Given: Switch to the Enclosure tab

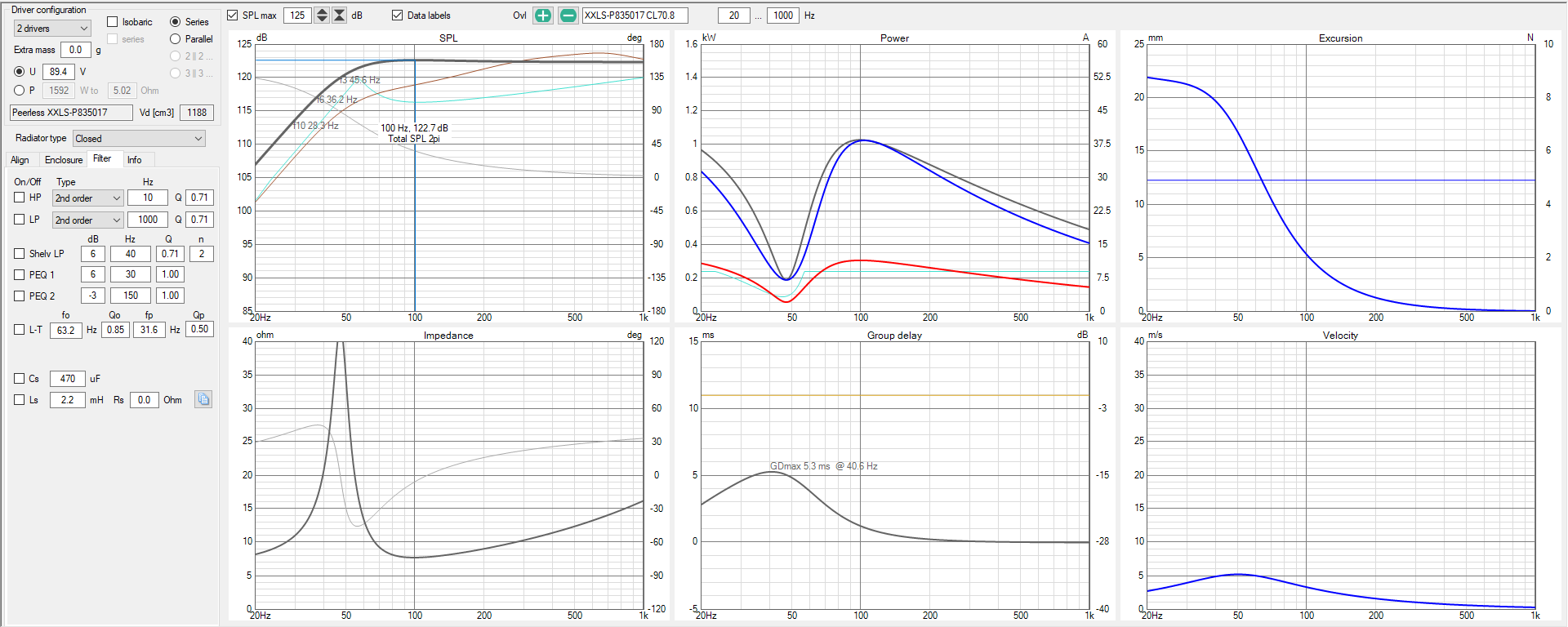Looking at the screenshot, I should pyautogui.click(x=64, y=160).
